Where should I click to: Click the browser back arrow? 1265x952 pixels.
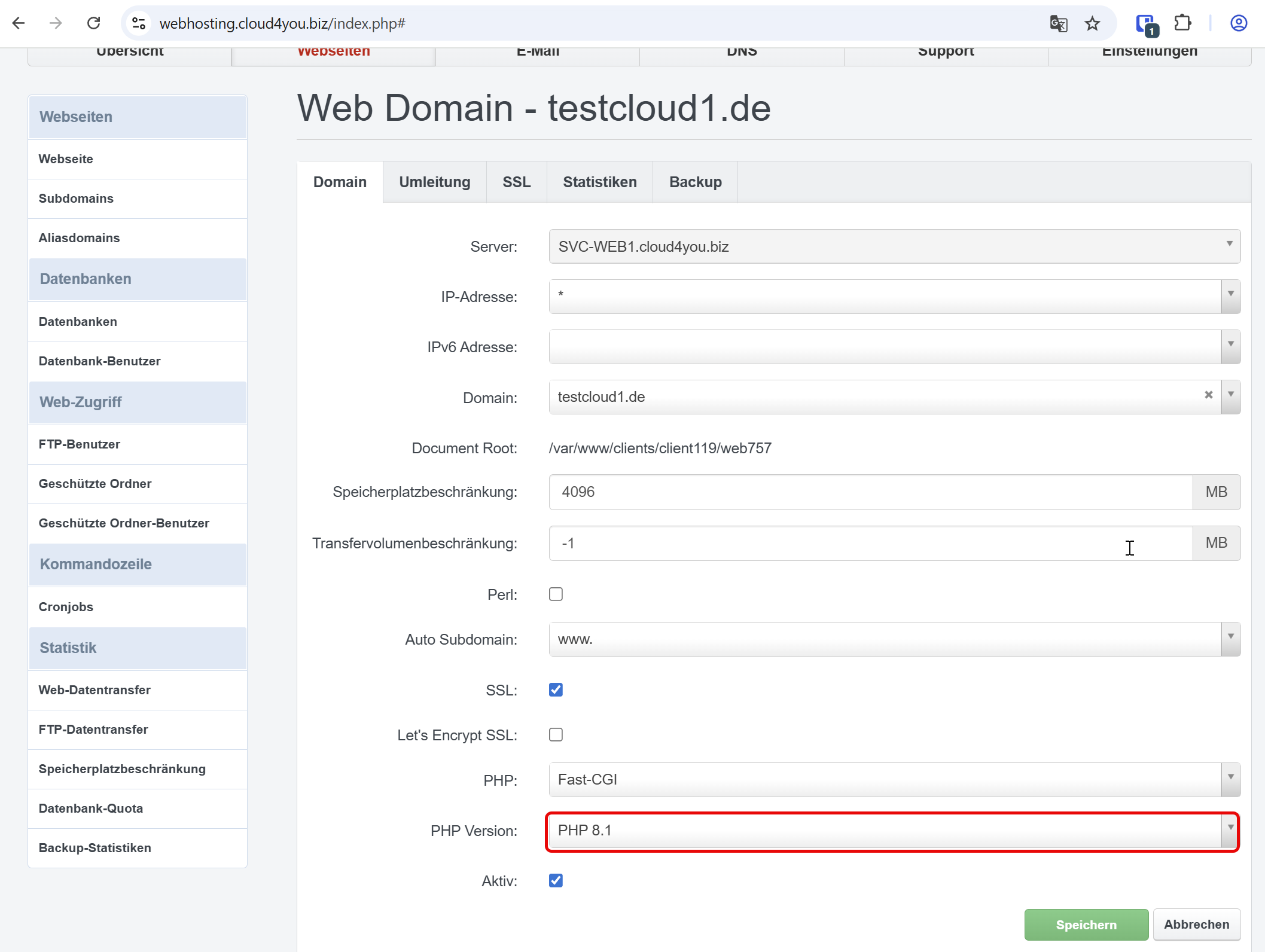point(19,23)
